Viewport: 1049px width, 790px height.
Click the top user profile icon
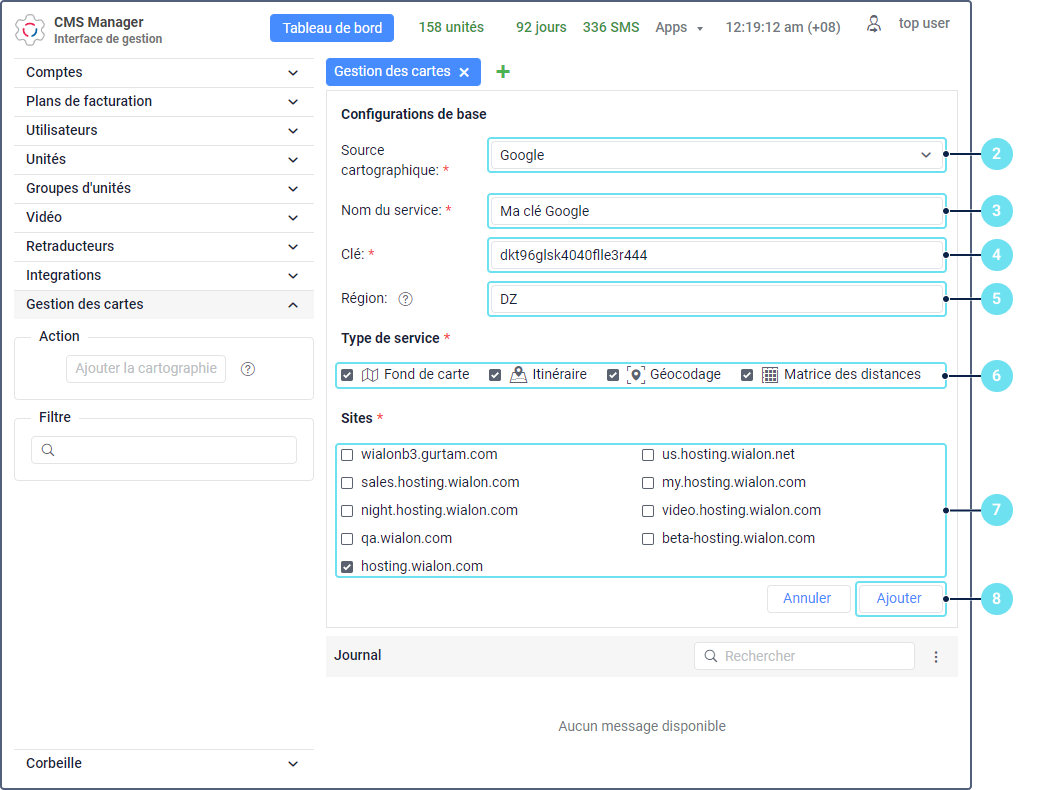point(874,25)
